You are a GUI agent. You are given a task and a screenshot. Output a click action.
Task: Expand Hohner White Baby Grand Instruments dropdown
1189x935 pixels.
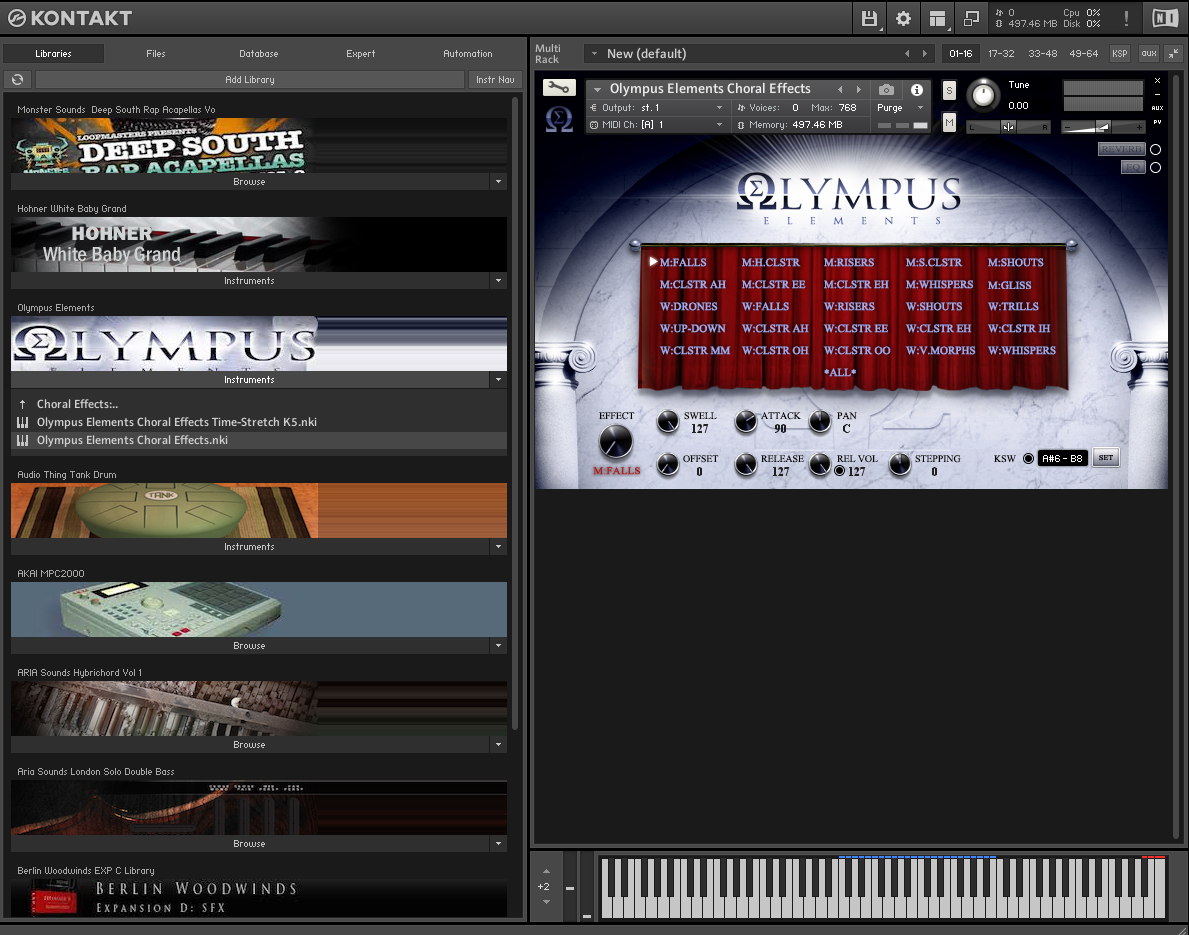point(498,281)
